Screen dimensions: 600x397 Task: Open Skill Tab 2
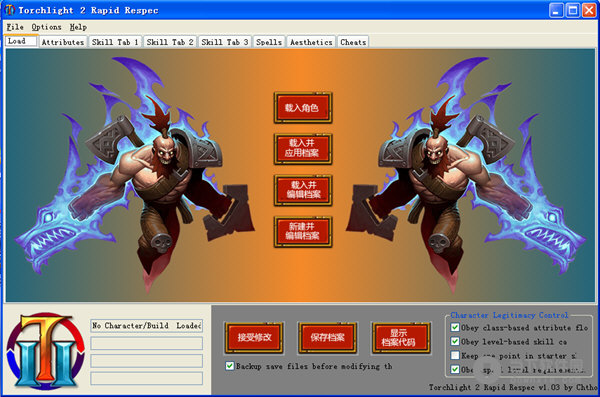click(x=170, y=42)
